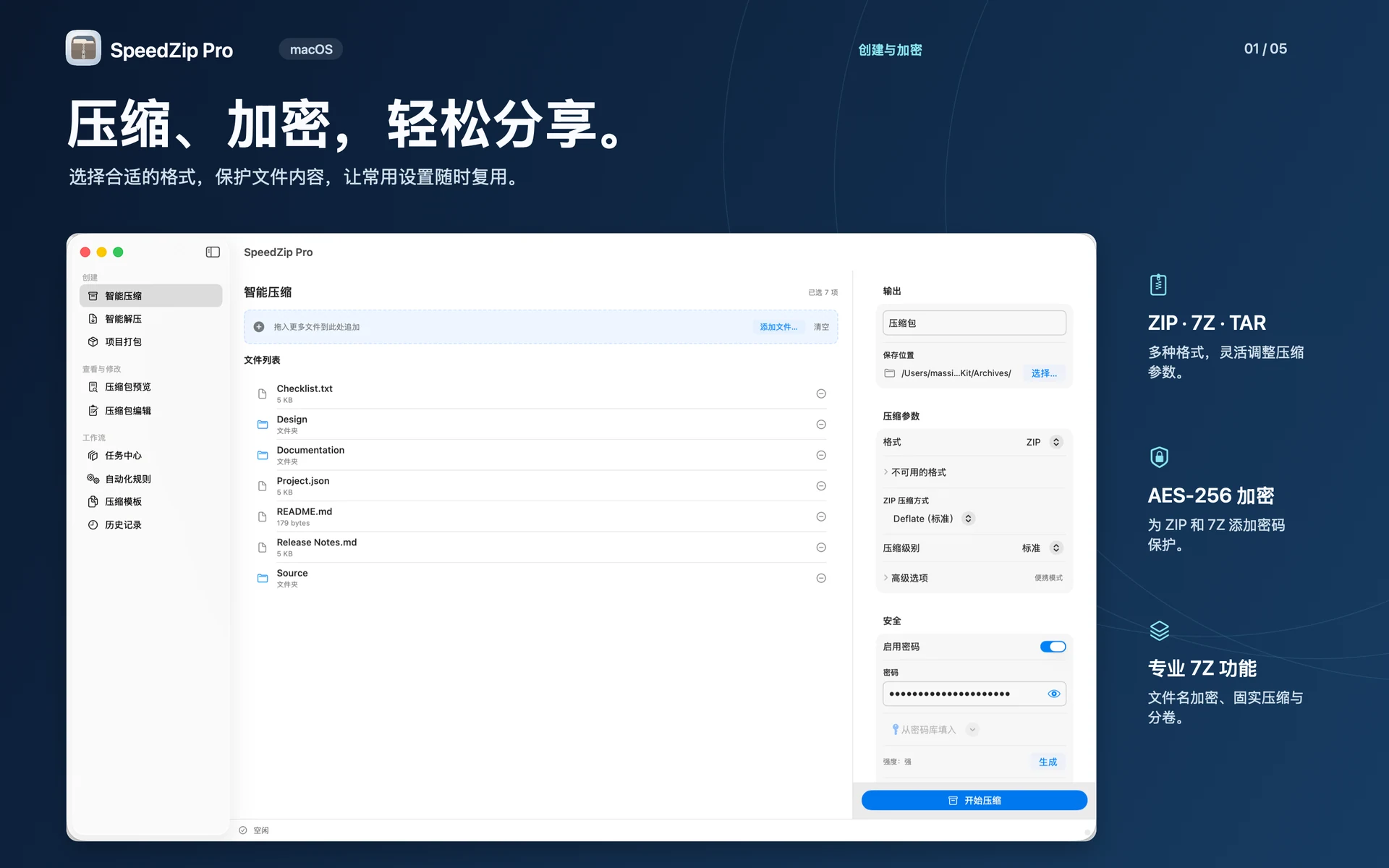Screen dimensions: 1389x868
Task: Click the Checklist.txt file icon
Action: tap(263, 393)
